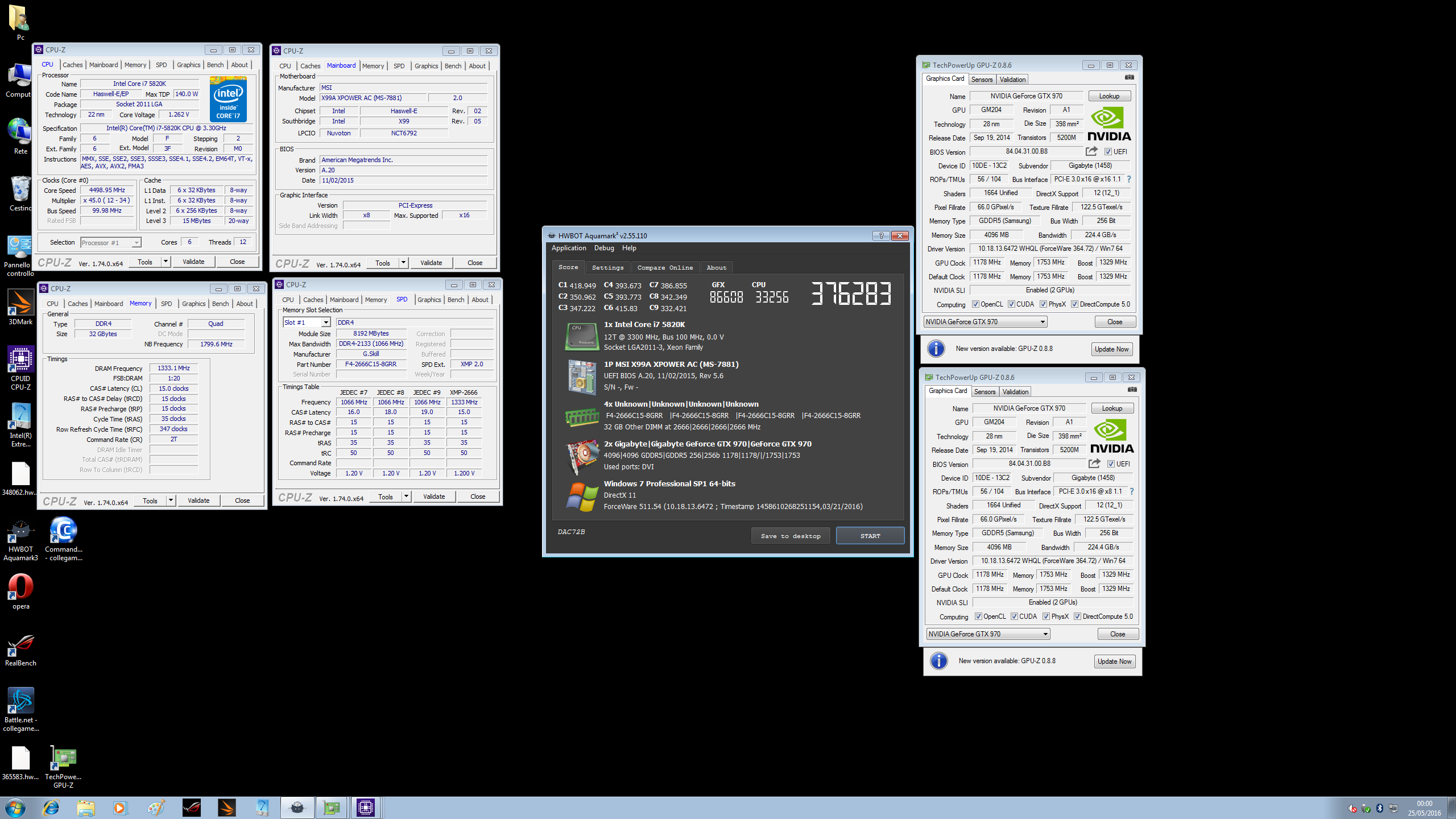The width and height of the screenshot is (1456, 819).
Task: Expand Tools arrow in CPU-Z Mainboard window
Action: point(404,263)
